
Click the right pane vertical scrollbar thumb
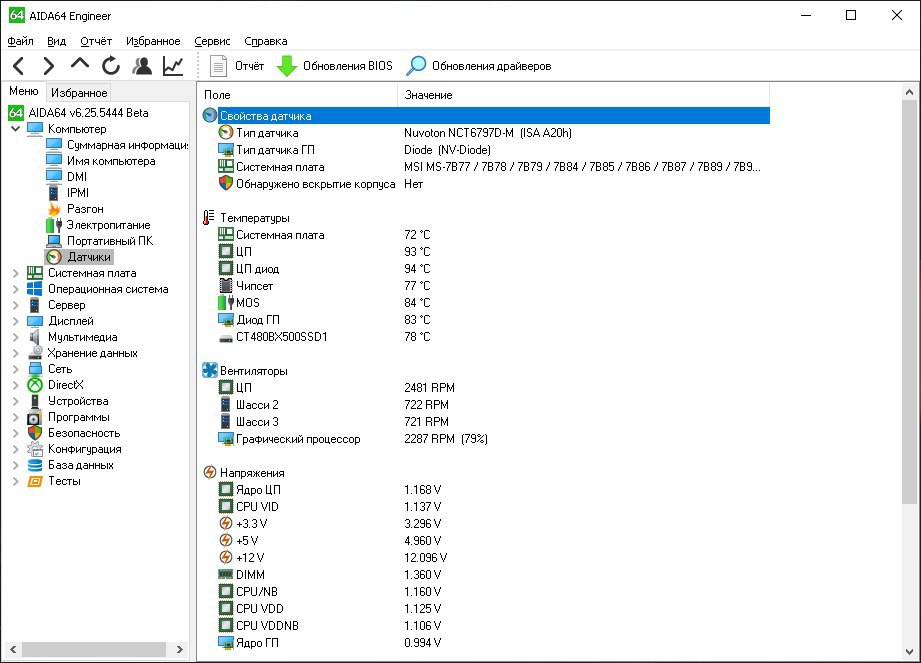(x=909, y=301)
